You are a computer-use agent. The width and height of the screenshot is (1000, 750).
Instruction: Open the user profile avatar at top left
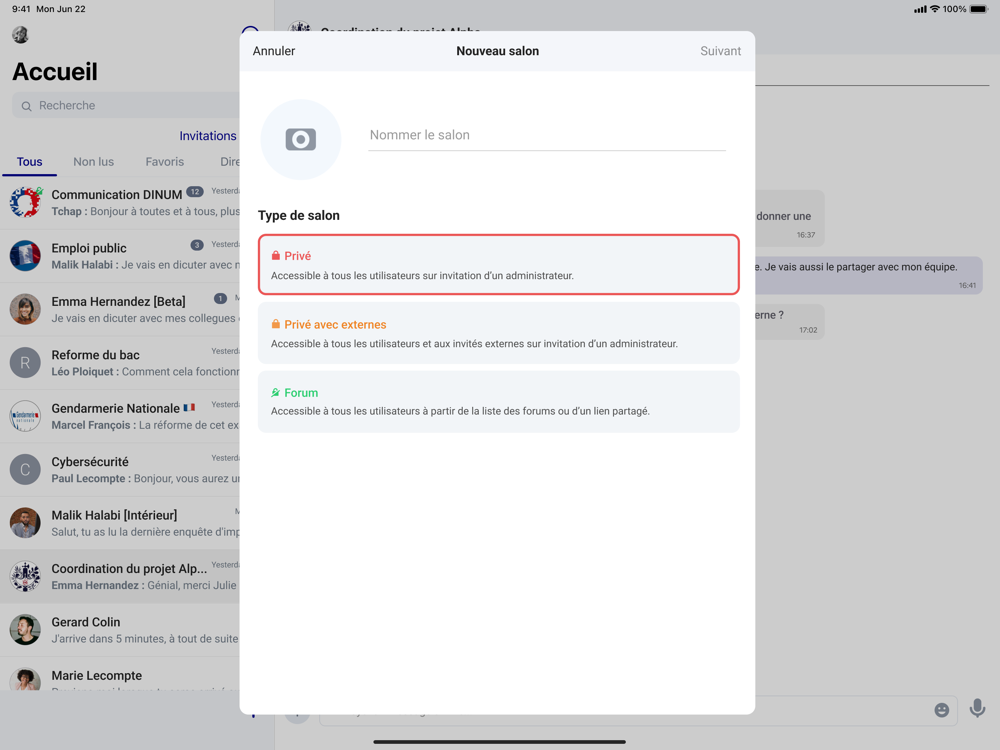tap(20, 34)
